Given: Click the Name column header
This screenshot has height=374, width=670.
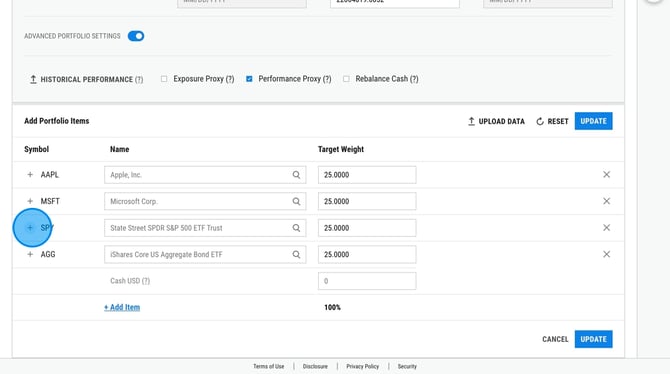Looking at the screenshot, I should pyautogui.click(x=119, y=149).
